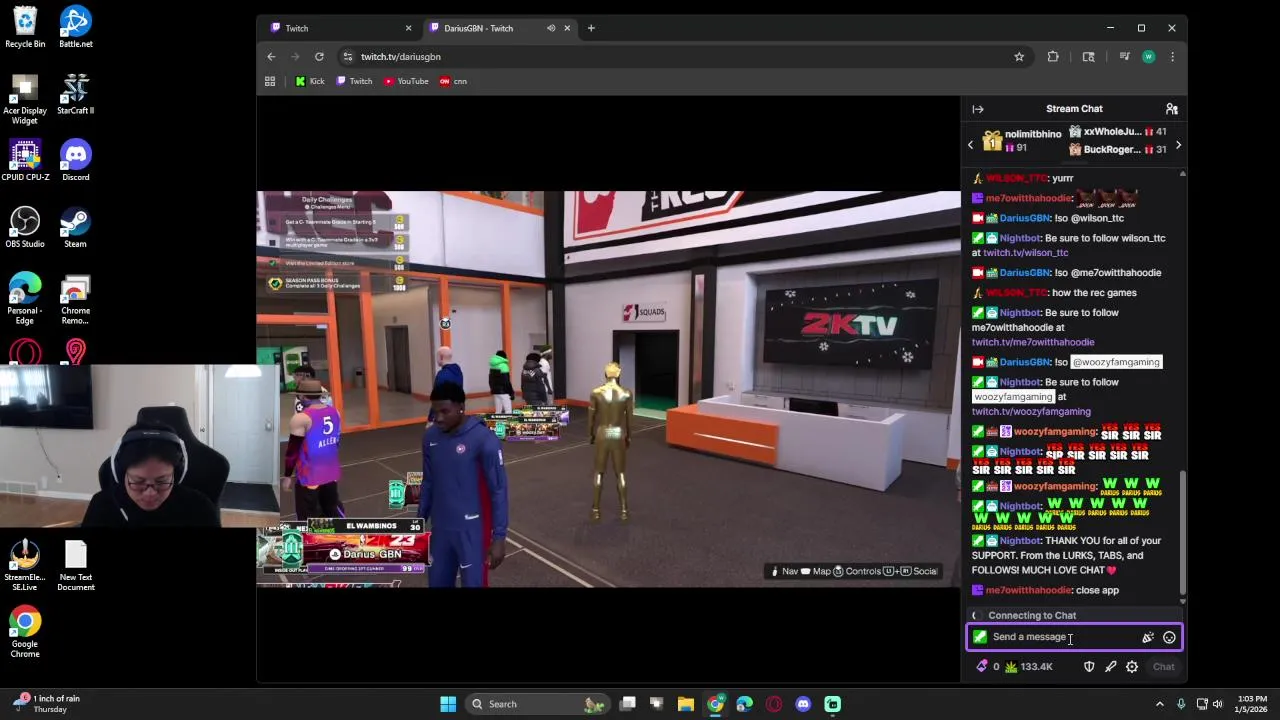Open moderator sword tools in chat footer
The height and width of the screenshot is (720, 1280).
click(x=1110, y=667)
